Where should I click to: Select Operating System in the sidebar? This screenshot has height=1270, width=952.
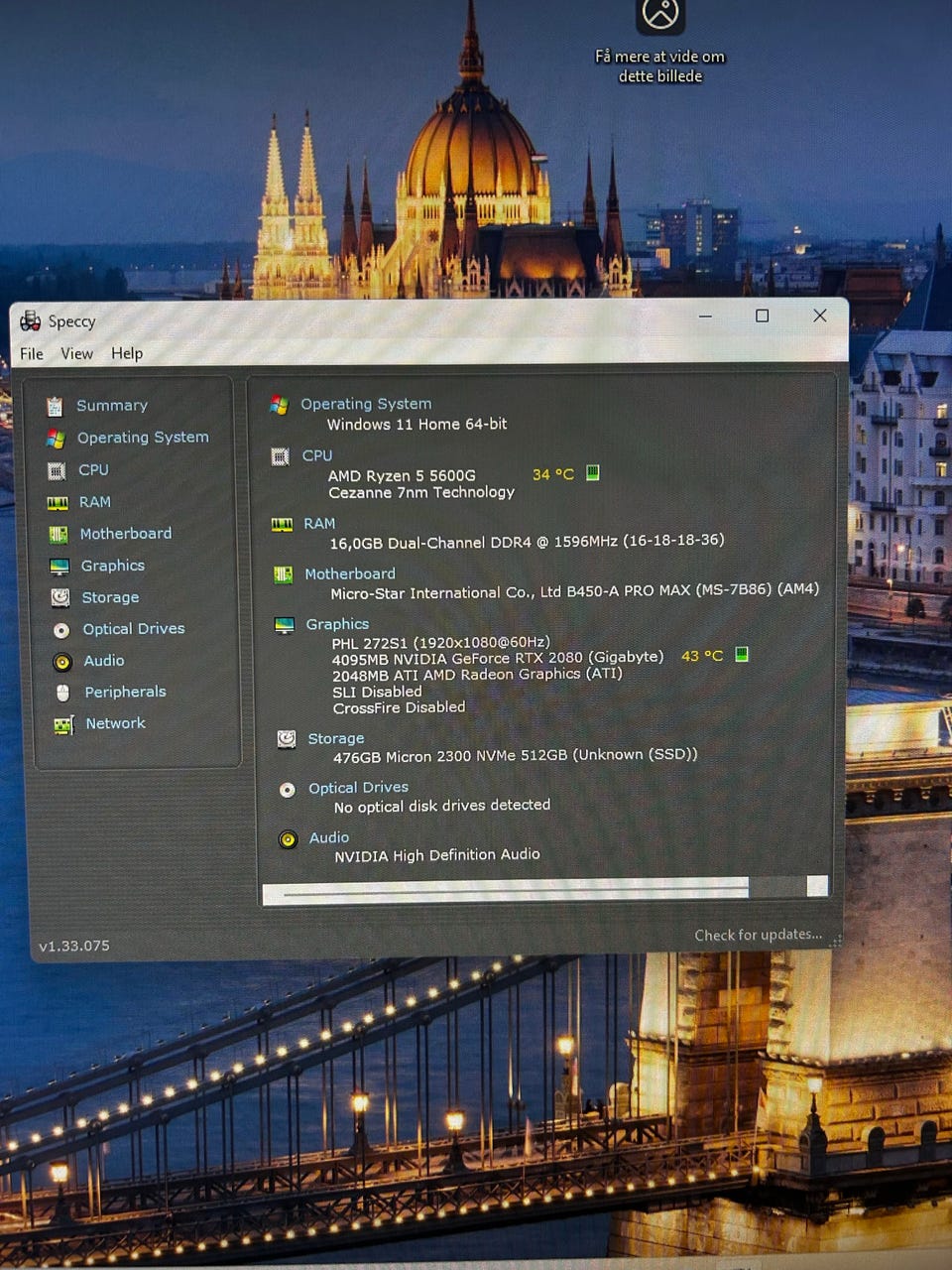pos(142,438)
